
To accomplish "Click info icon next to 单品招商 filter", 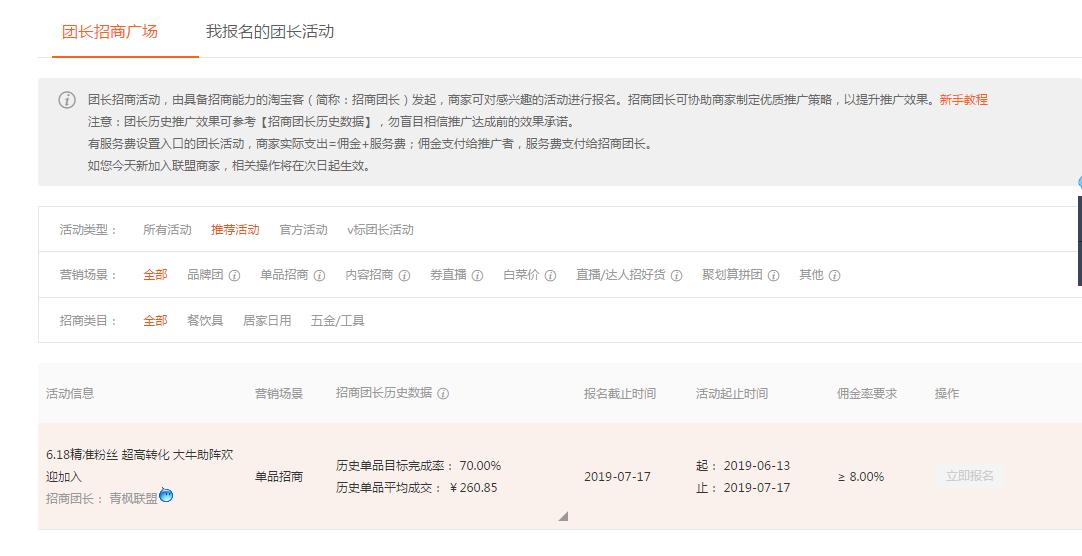I will coord(319,275).
